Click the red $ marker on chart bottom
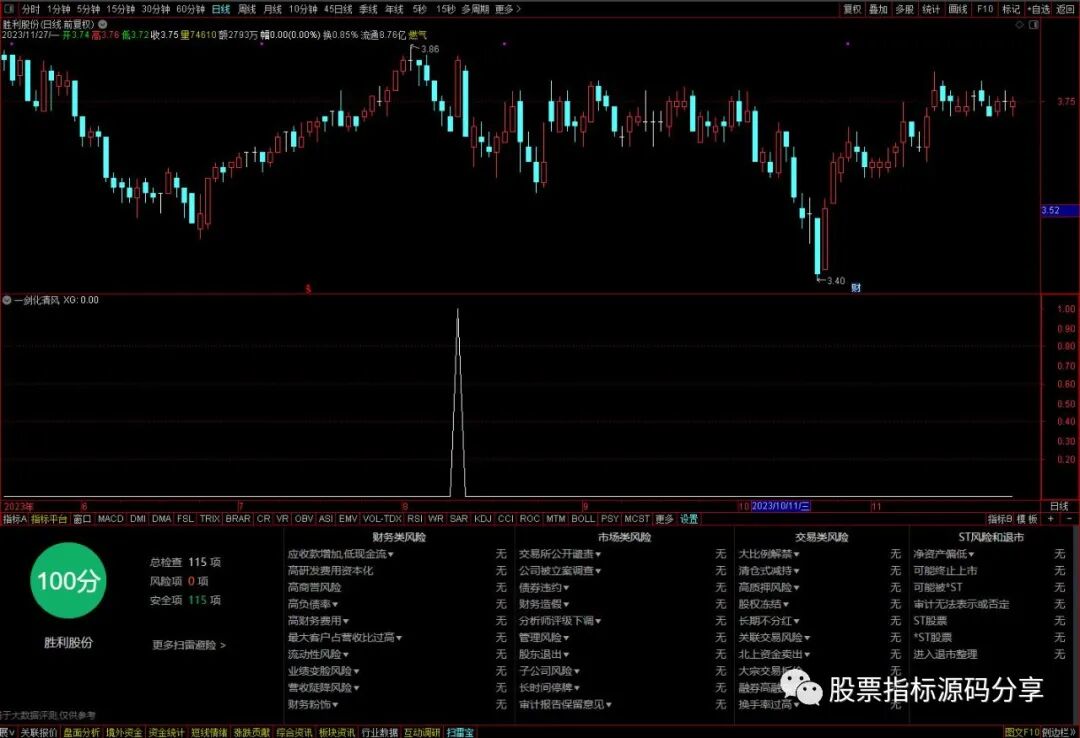This screenshot has width=1080, height=738. [x=308, y=289]
